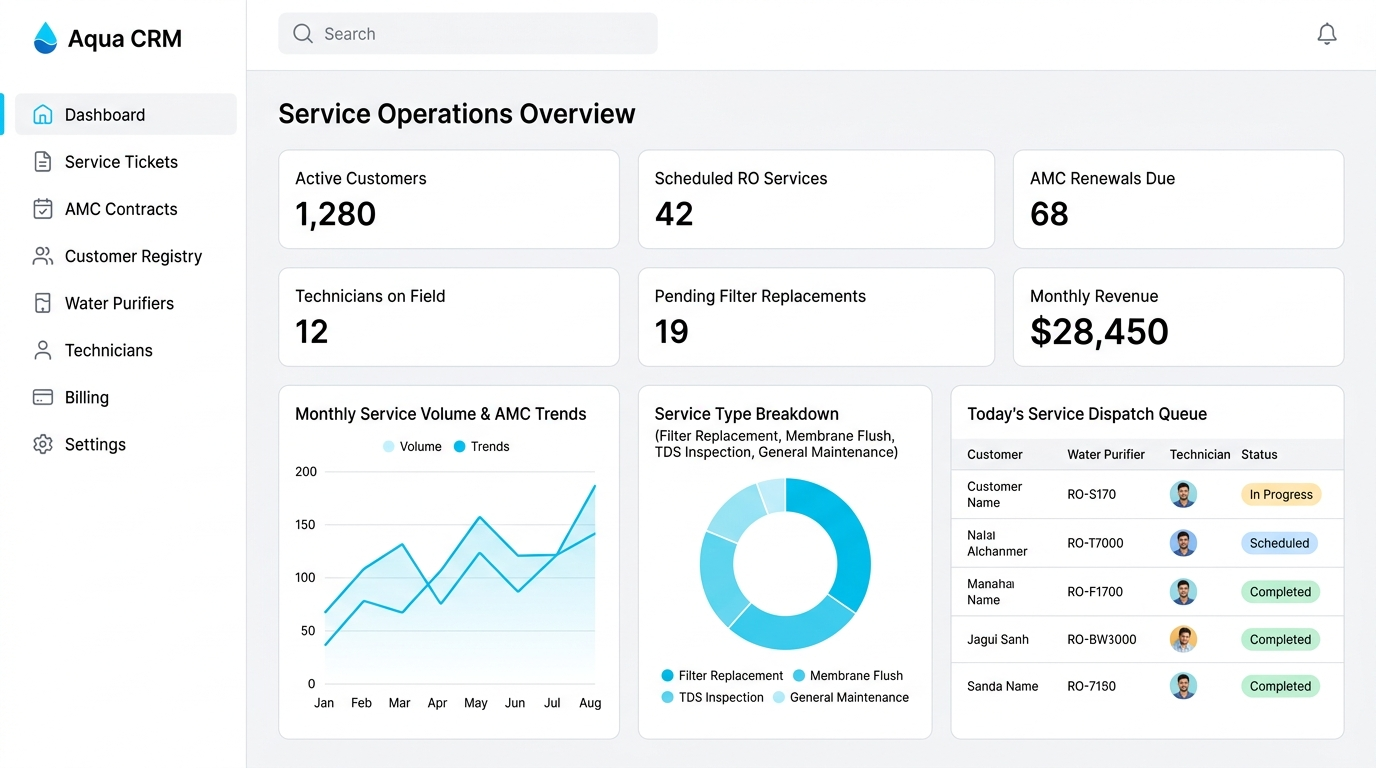Open the Active Customers card
The width and height of the screenshot is (1376, 768).
[x=449, y=200]
